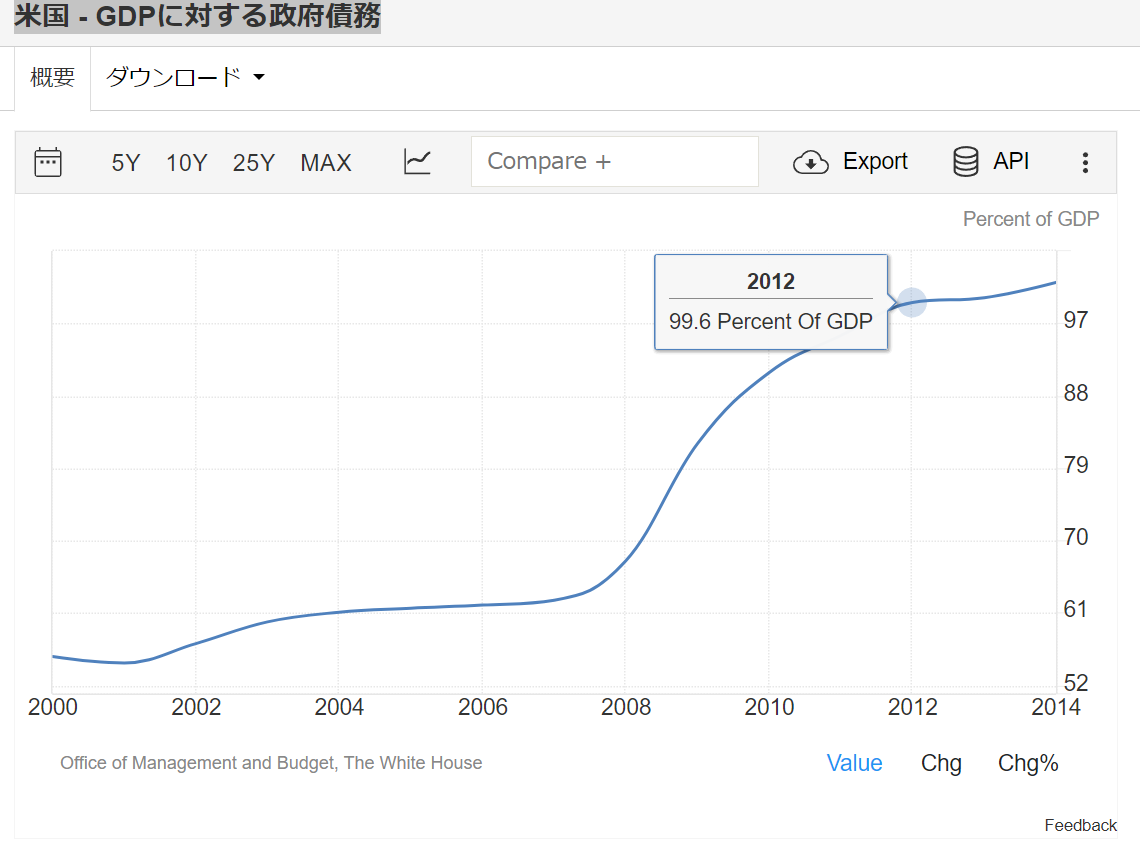Show the MAX time range
The image size is (1140, 845).
click(326, 163)
